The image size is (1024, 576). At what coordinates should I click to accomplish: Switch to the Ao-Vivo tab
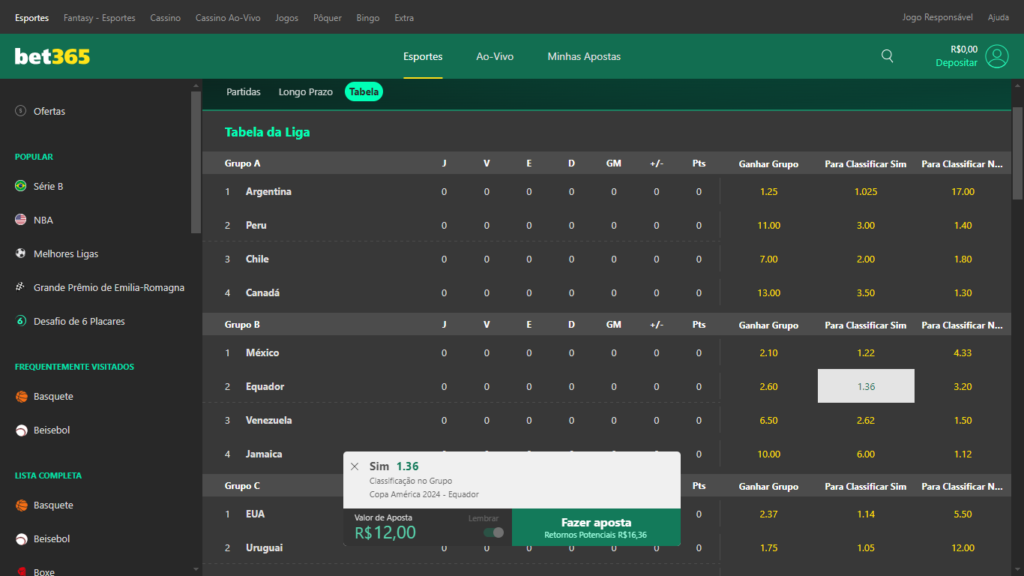(x=494, y=56)
